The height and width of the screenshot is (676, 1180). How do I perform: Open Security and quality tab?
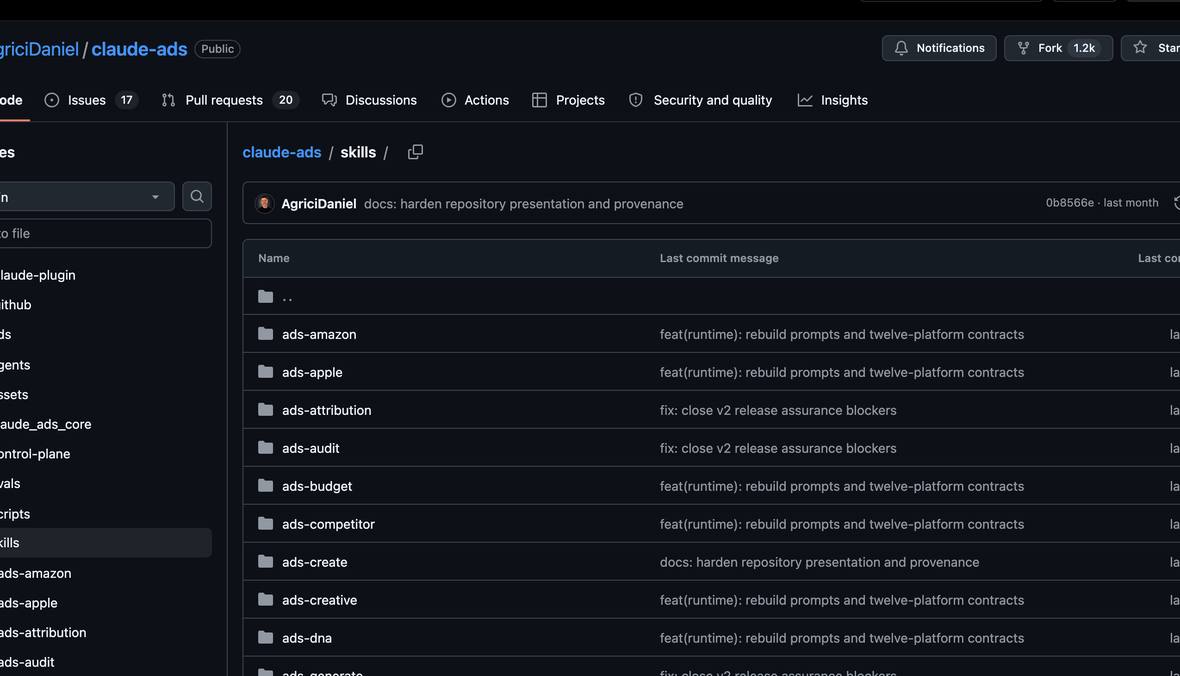point(700,100)
